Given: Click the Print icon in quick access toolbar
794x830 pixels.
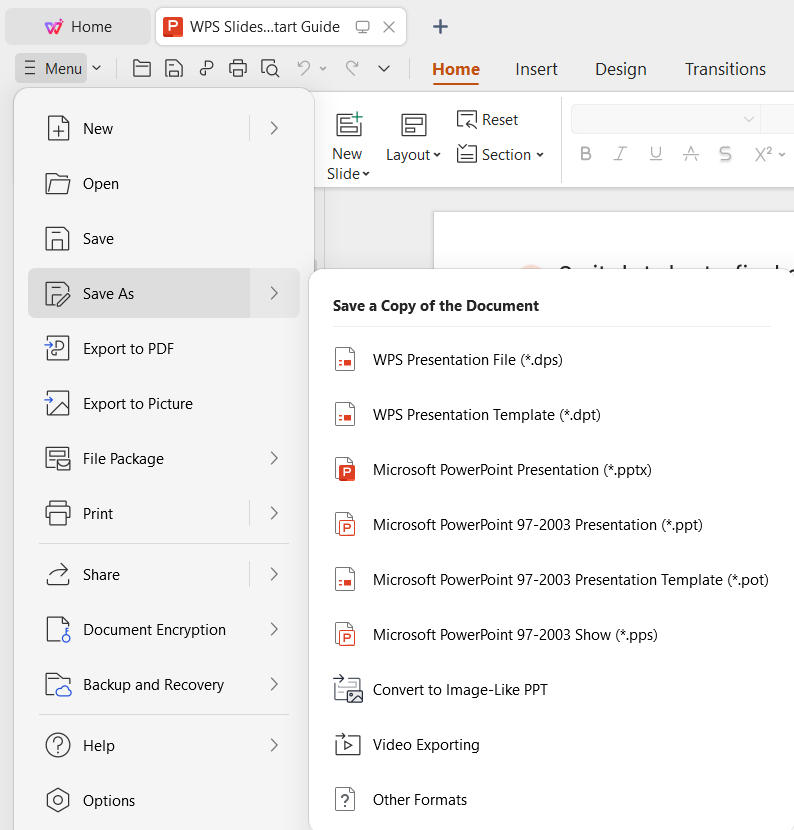Looking at the screenshot, I should 238,69.
